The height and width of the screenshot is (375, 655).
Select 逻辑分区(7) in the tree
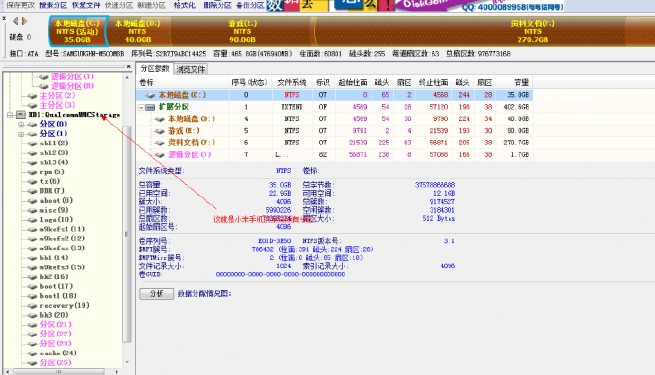(72, 76)
